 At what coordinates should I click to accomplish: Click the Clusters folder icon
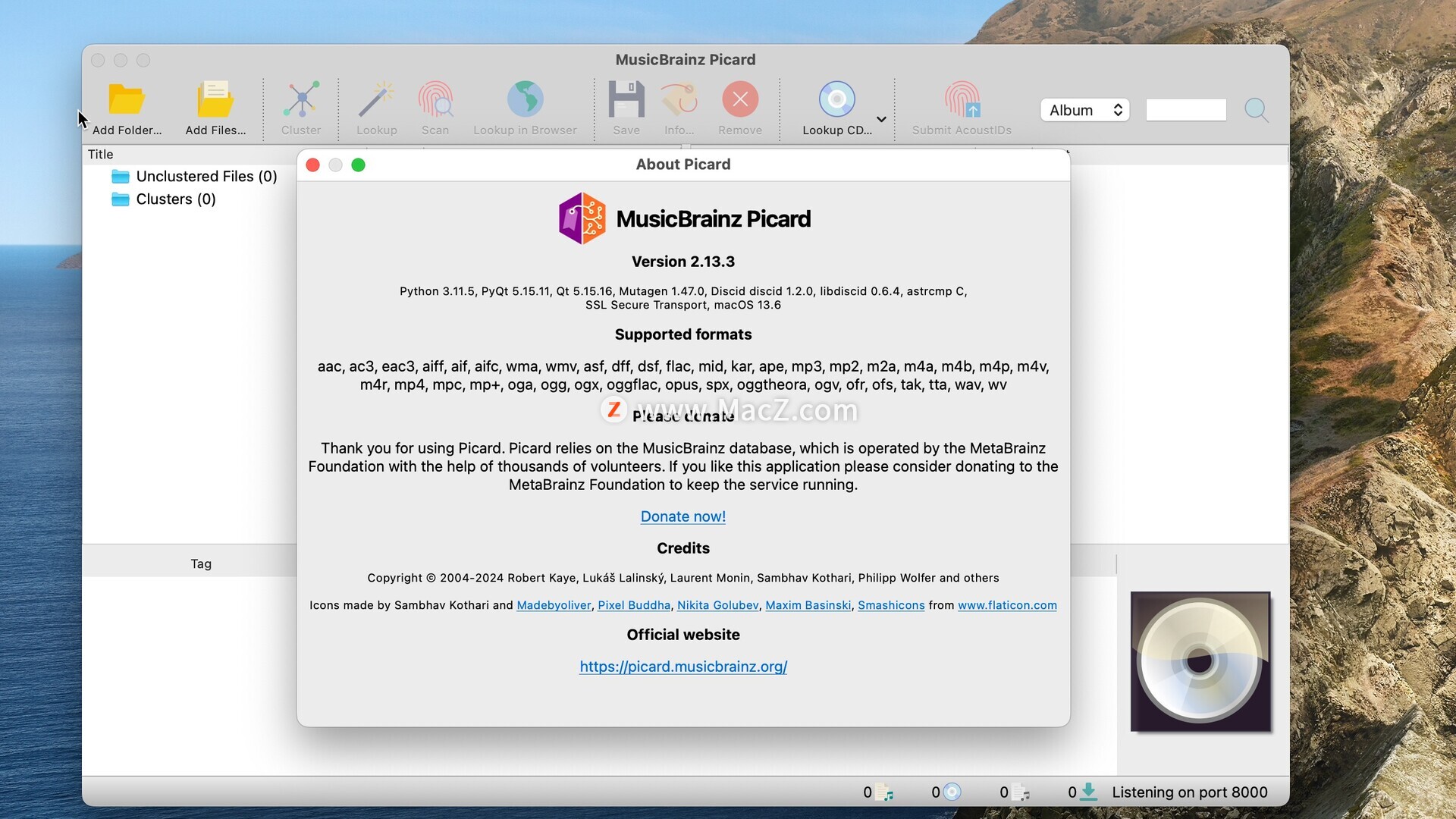pyautogui.click(x=121, y=199)
